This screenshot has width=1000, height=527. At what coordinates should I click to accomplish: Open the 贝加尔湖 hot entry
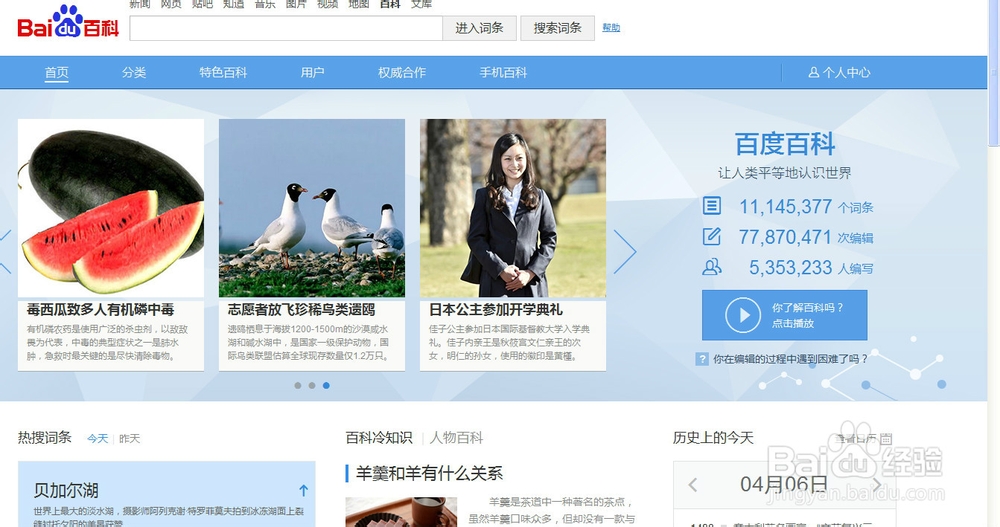pyautogui.click(x=66, y=491)
